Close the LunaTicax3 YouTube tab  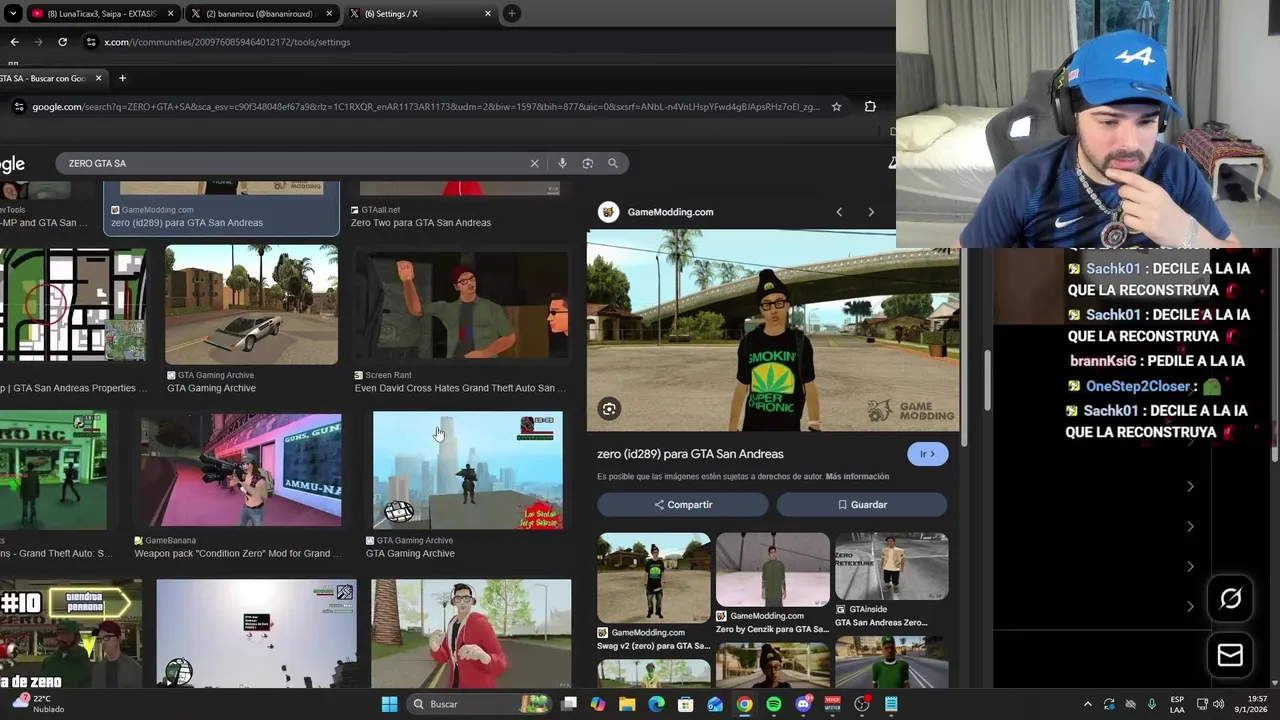[171, 14]
